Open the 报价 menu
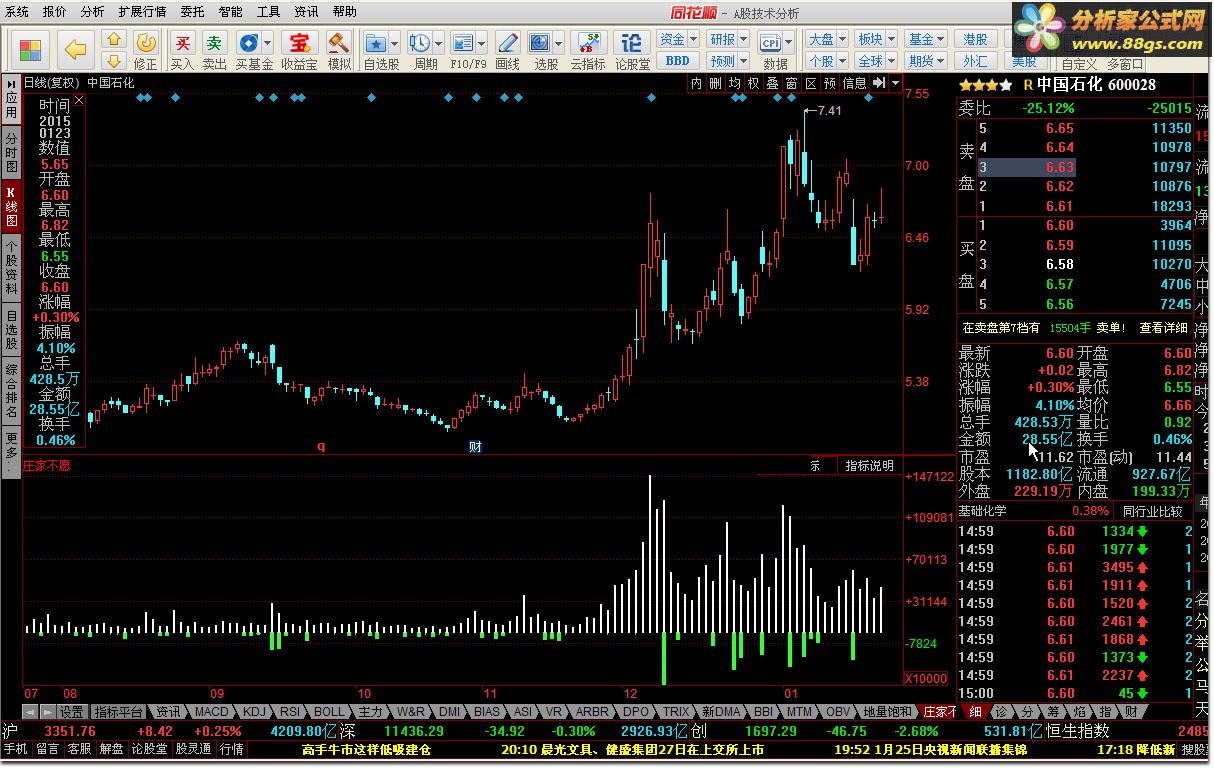Viewport: 1214px width, 768px height. pos(54,12)
